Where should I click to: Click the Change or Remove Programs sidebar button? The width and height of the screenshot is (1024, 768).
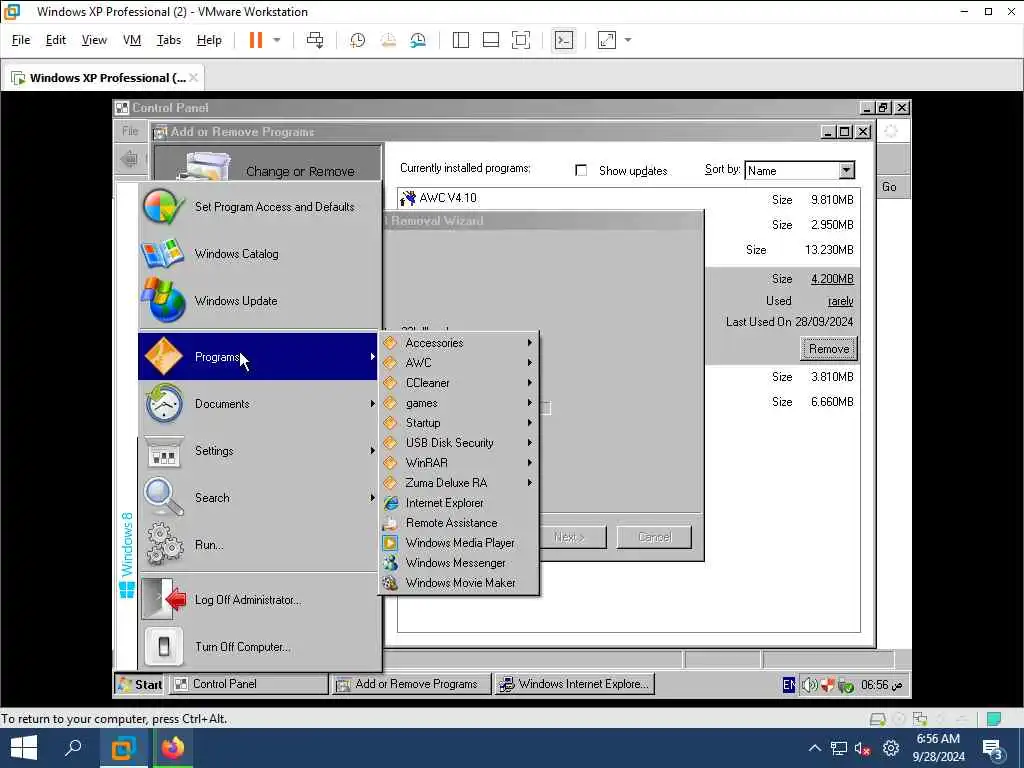[x=268, y=163]
